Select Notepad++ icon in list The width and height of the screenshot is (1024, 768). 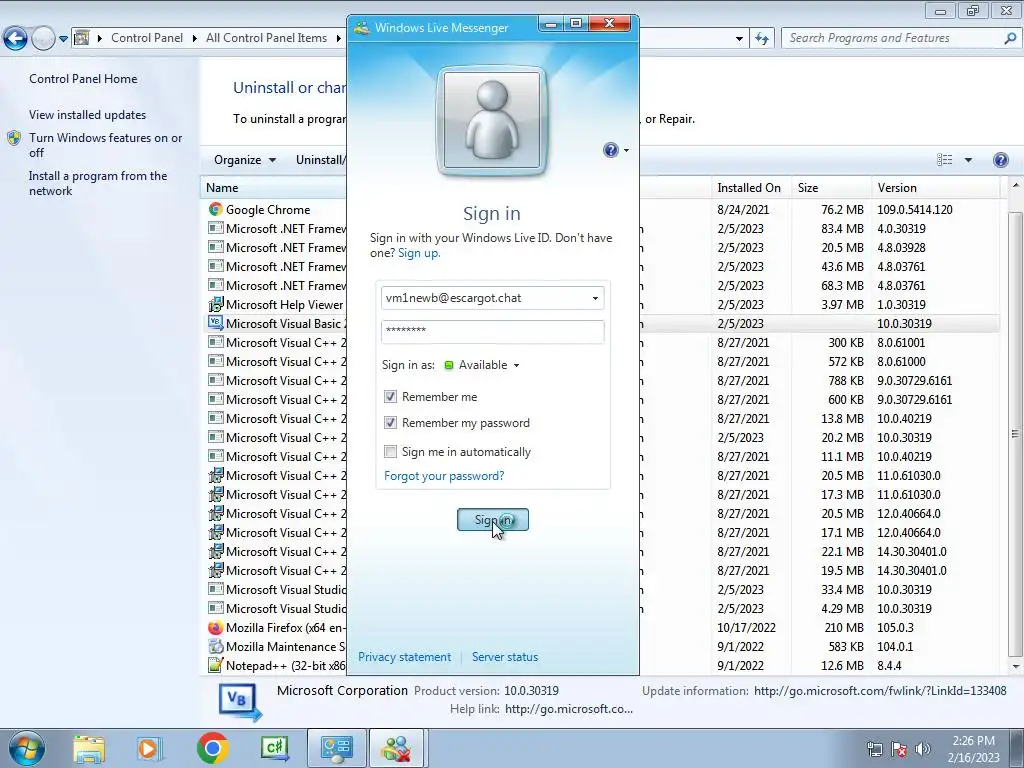coord(216,665)
